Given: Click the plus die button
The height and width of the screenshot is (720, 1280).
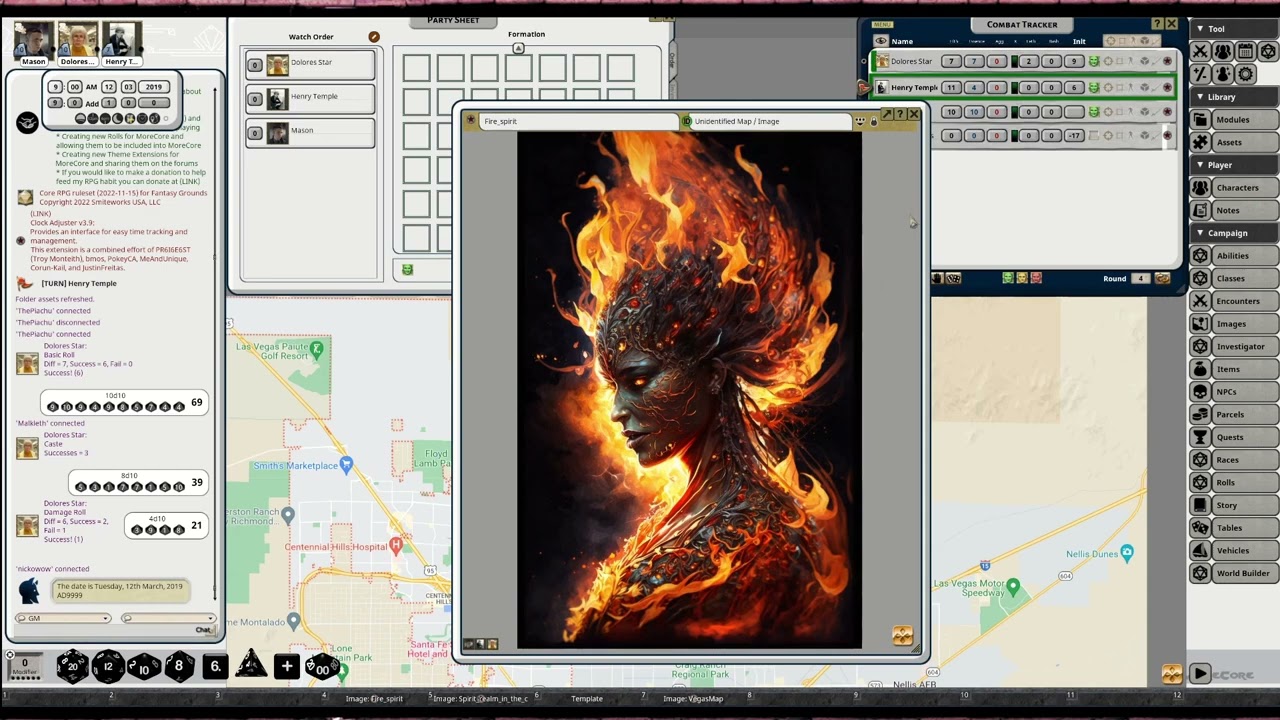Looking at the screenshot, I should point(287,666).
